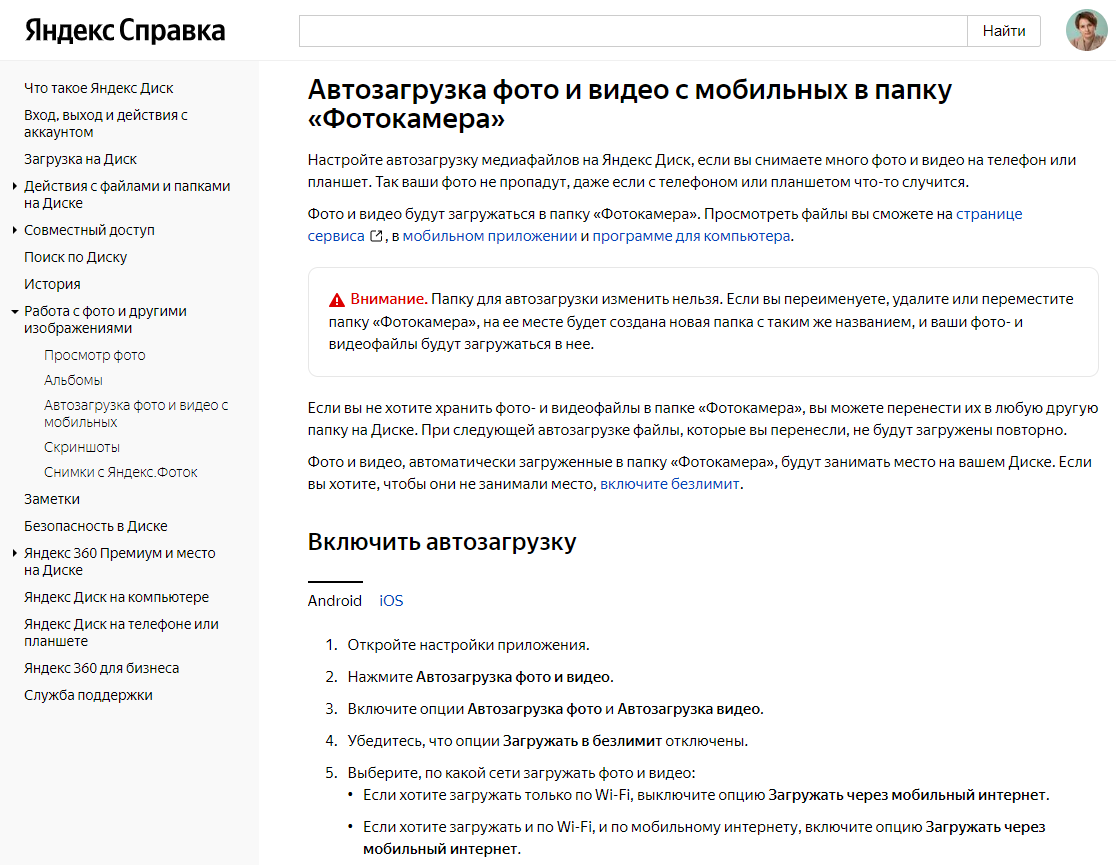Image resolution: width=1116 pixels, height=865 pixels.
Task: Click 'Загружать в безлимит' bold text
Action: [582, 740]
